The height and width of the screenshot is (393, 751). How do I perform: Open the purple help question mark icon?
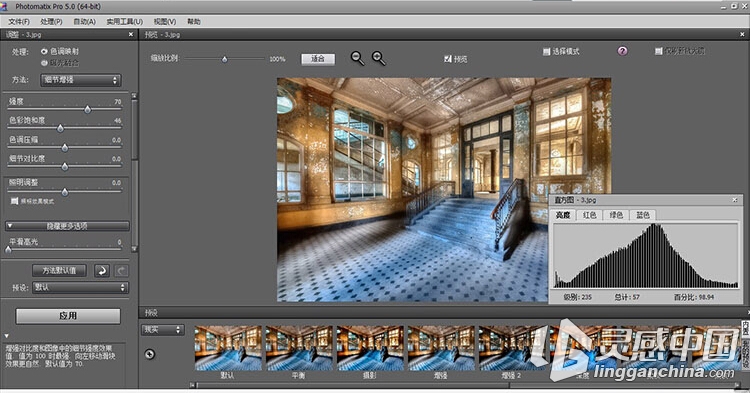622,51
